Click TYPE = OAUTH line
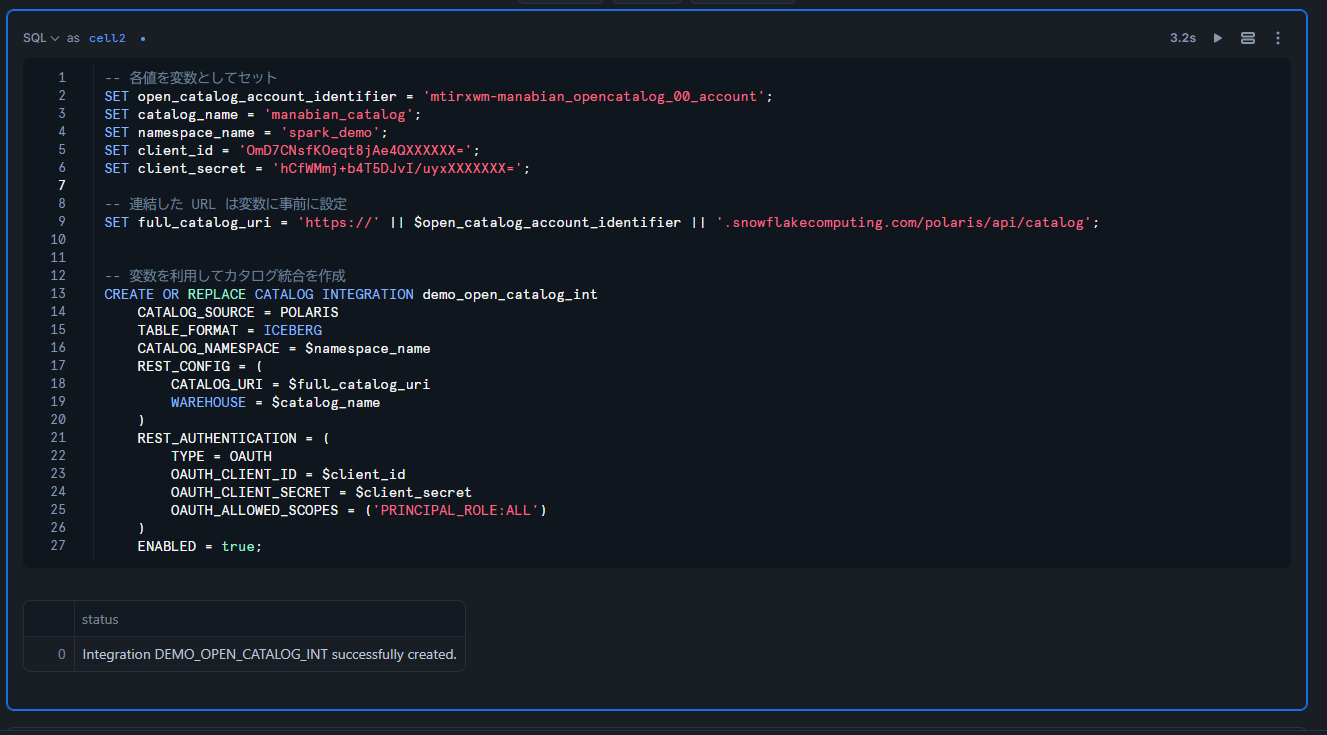 point(221,456)
